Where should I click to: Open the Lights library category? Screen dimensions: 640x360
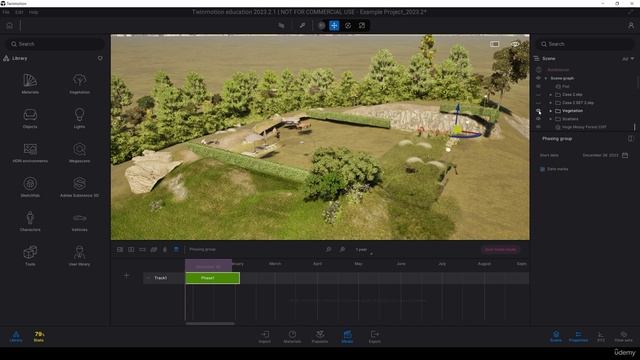[79, 118]
